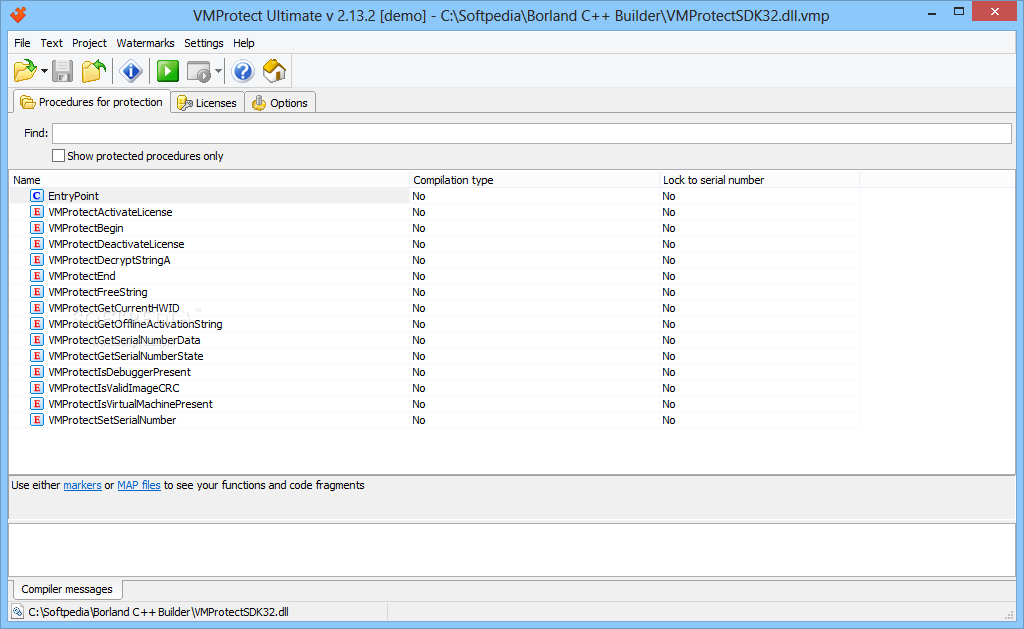This screenshot has width=1024, height=629.
Task: Click the E icon beside VMProtectGetCurrentHWID
Action: (37, 308)
